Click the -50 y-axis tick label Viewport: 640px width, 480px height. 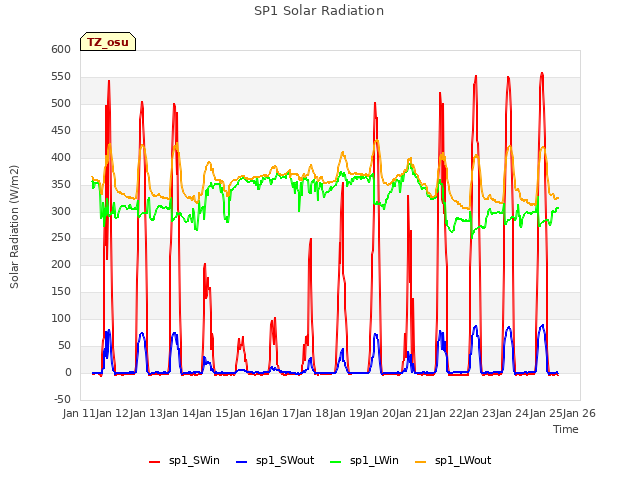click(x=62, y=399)
